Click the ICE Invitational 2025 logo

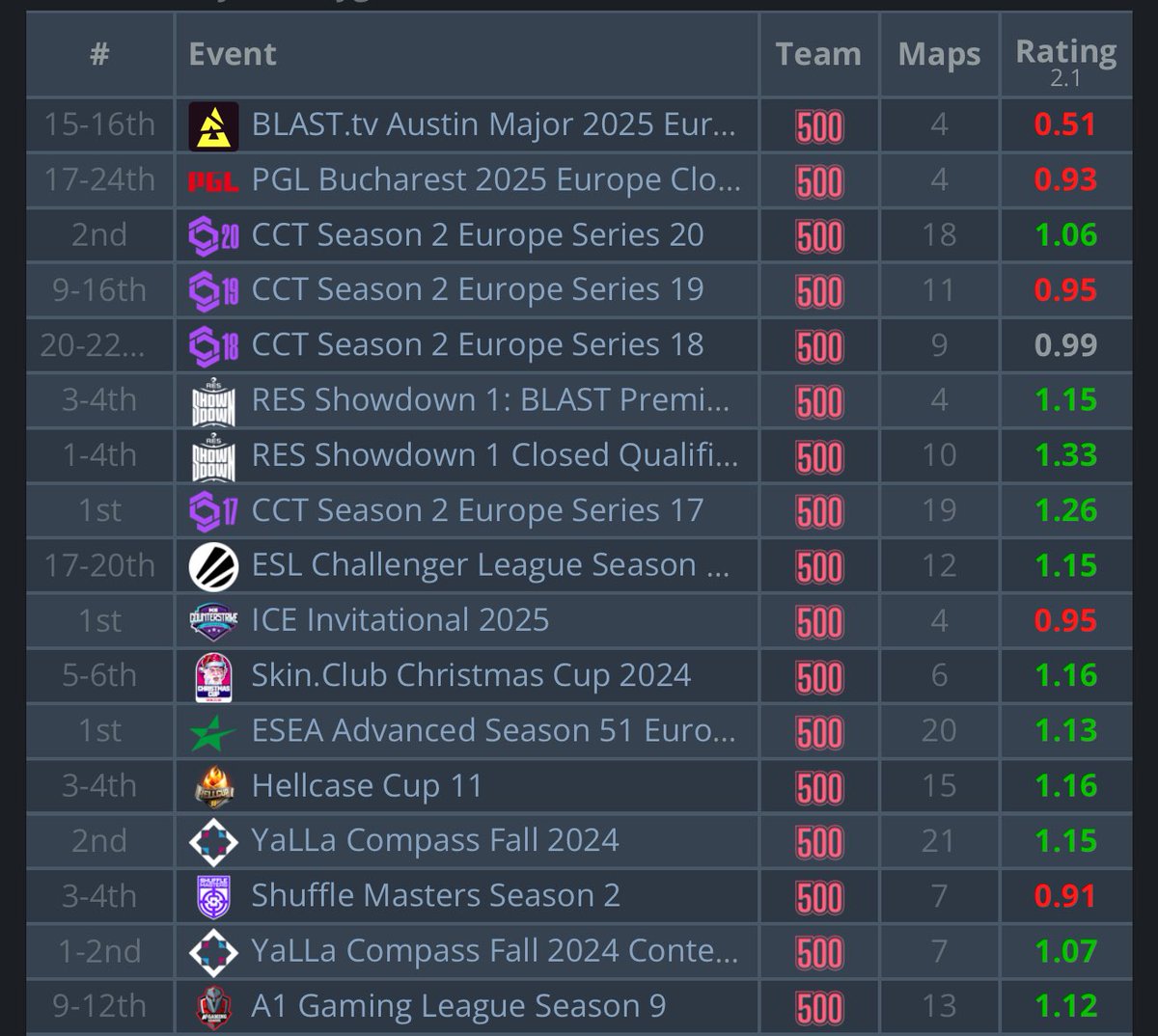click(x=213, y=620)
